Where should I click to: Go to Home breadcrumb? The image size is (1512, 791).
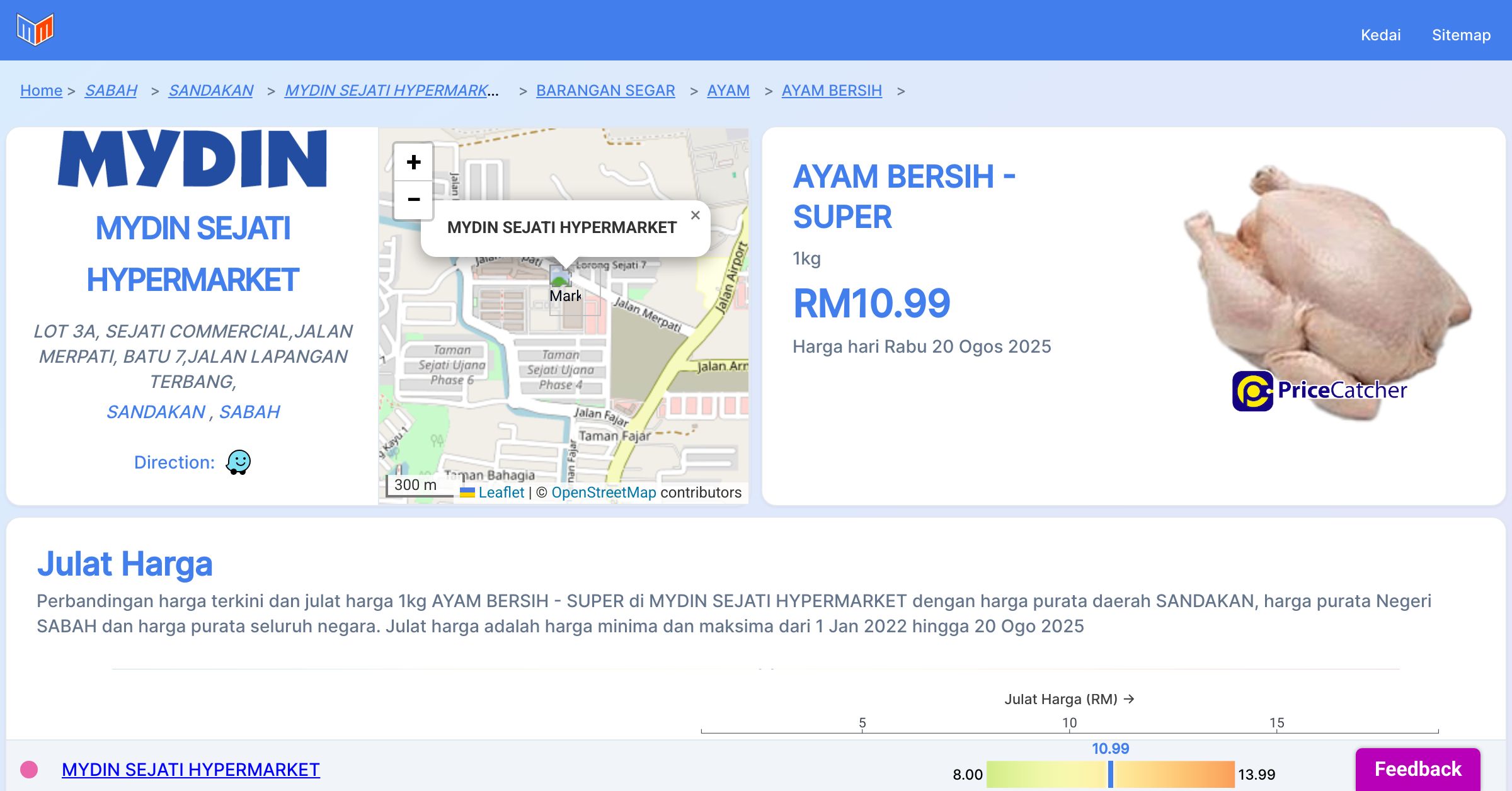coord(41,91)
